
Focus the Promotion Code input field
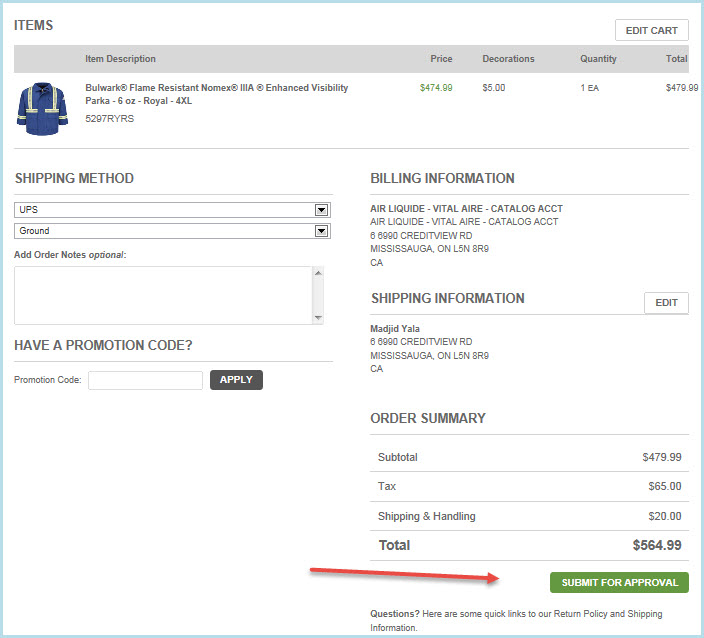(x=145, y=380)
